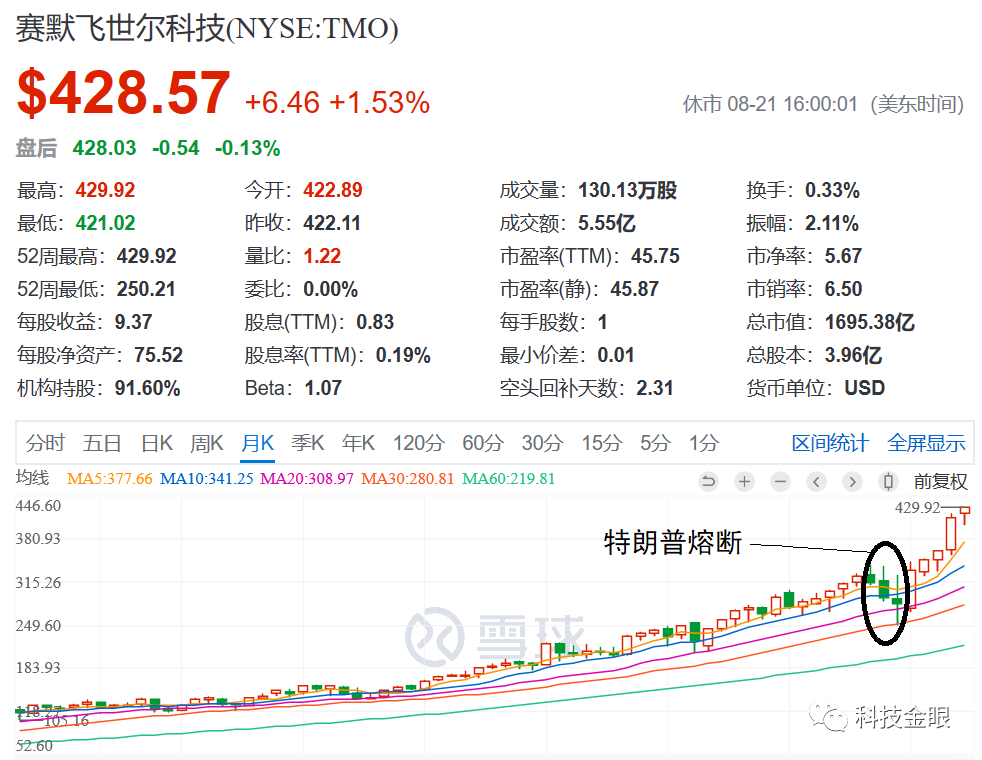Open the 前复权 adjustment option

pos(940,481)
